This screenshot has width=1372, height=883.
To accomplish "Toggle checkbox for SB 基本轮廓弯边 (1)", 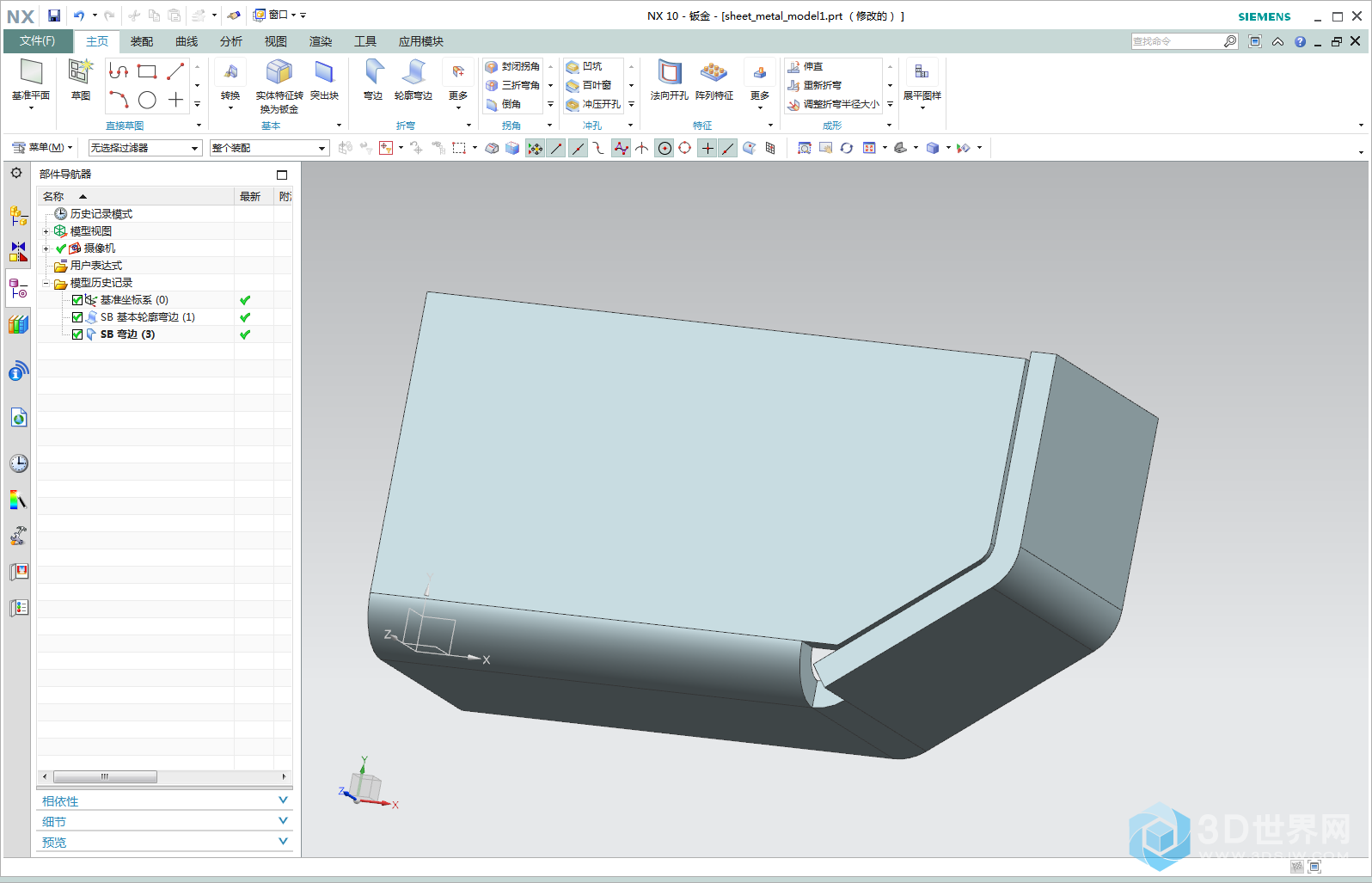I will point(77,317).
